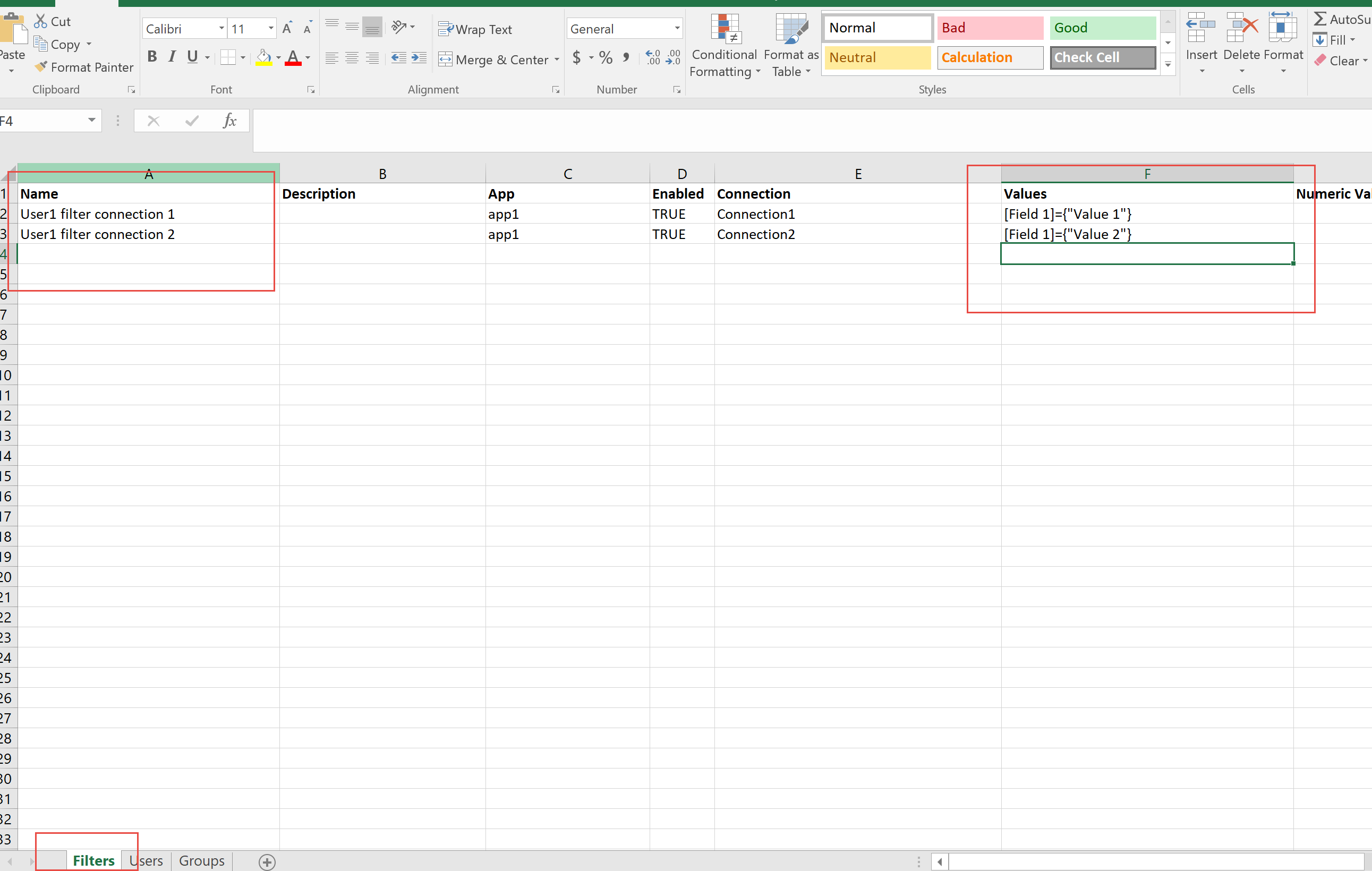This screenshot has height=871, width=1372.
Task: Open the Clear eraser menu
Action: [1341, 61]
